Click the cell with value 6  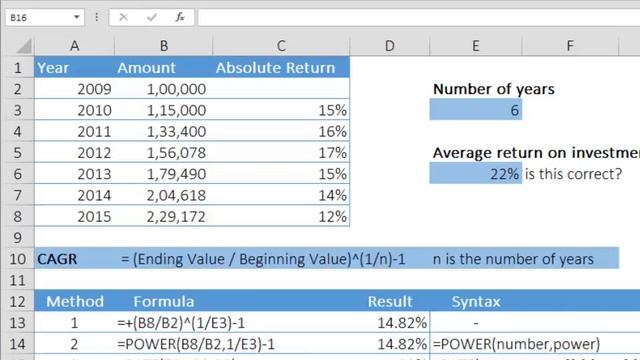476,110
